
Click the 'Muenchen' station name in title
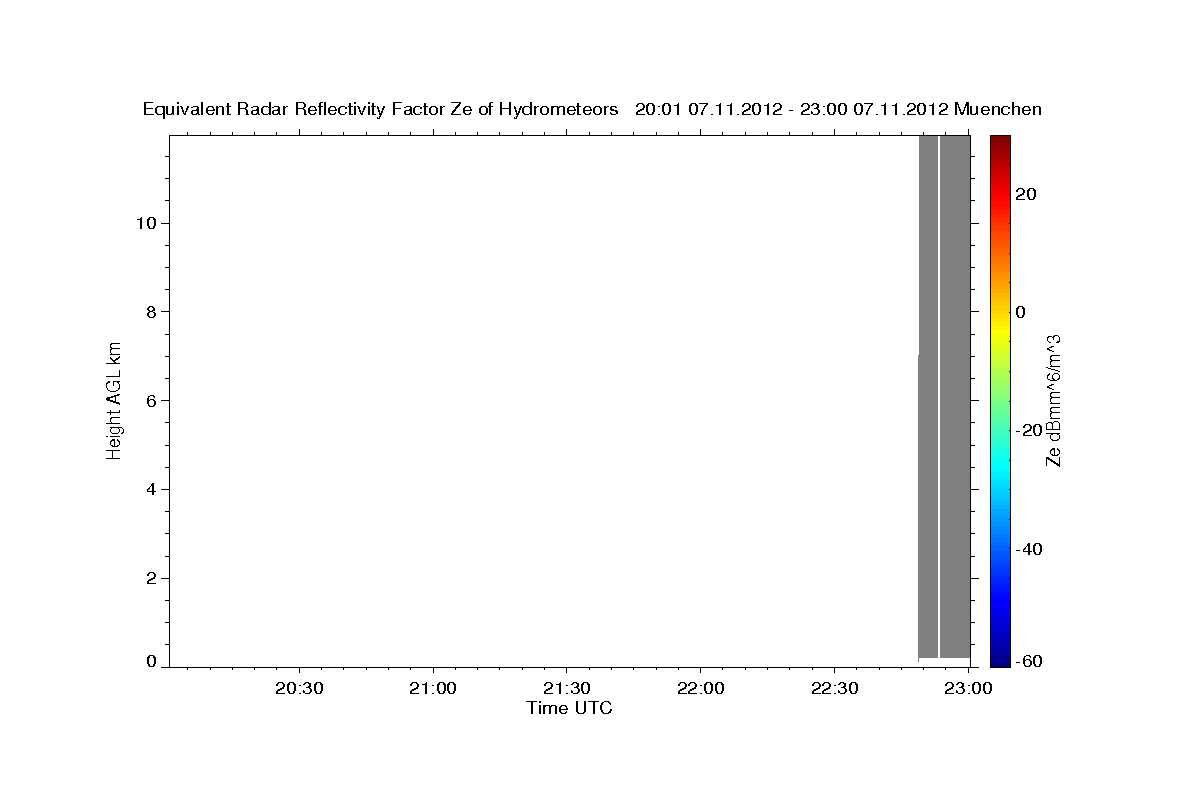point(998,109)
